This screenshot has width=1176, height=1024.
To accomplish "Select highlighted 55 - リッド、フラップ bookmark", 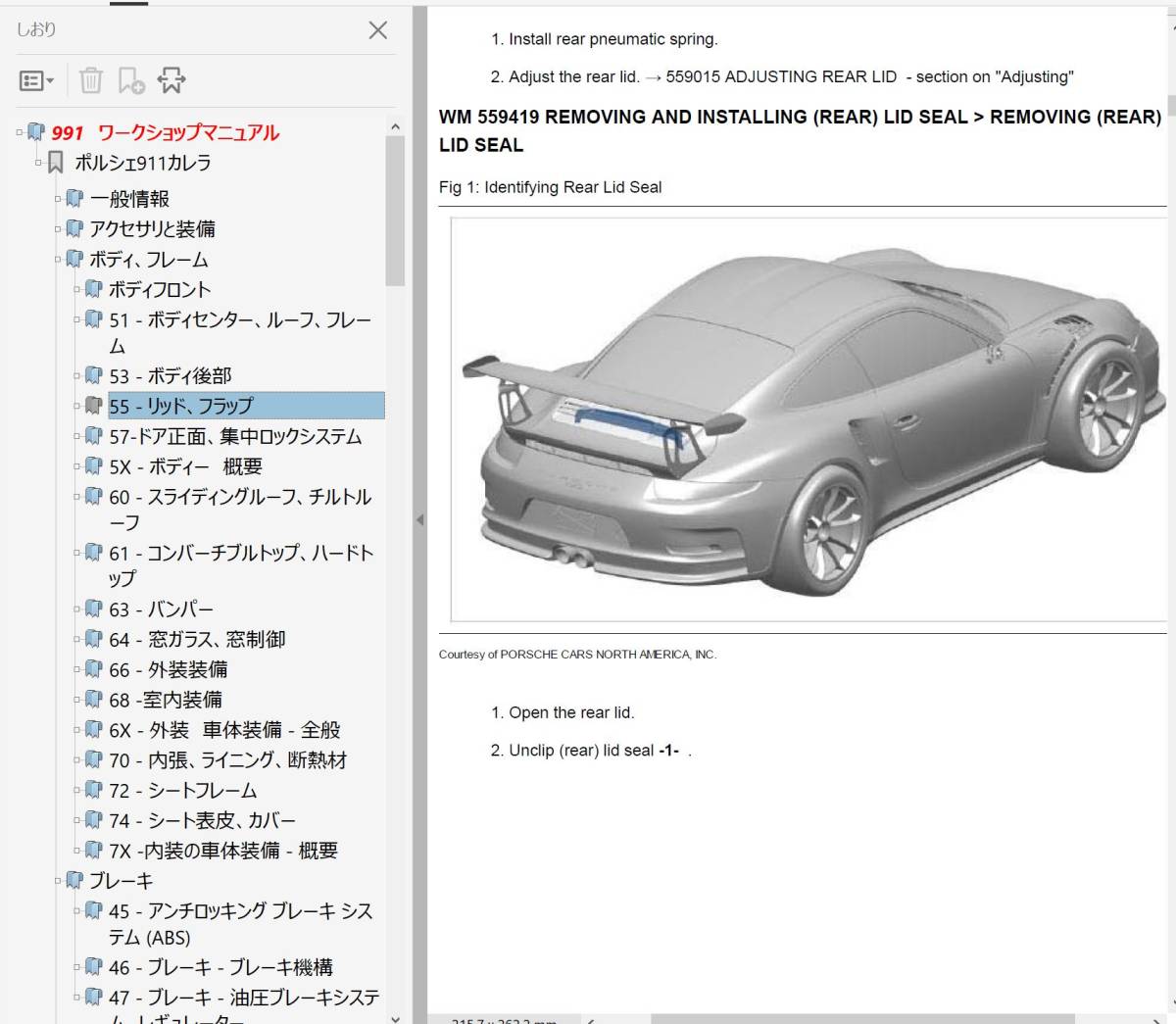I will click(246, 406).
